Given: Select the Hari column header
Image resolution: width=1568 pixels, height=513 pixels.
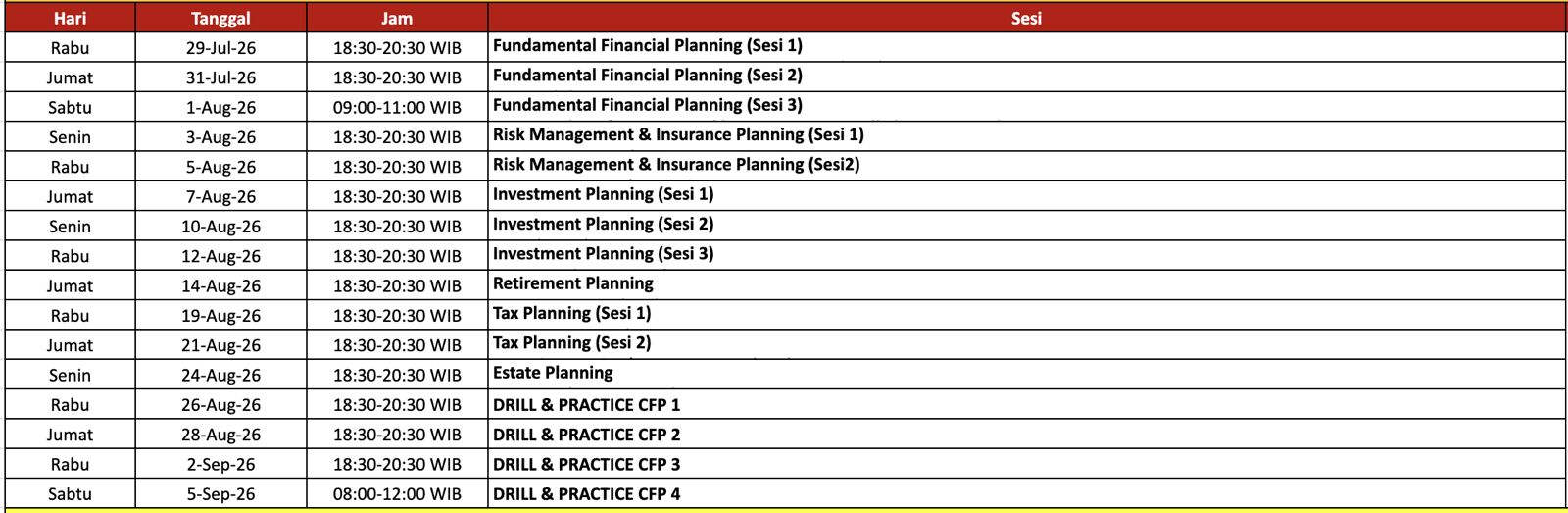Looking at the screenshot, I should click(70, 18).
